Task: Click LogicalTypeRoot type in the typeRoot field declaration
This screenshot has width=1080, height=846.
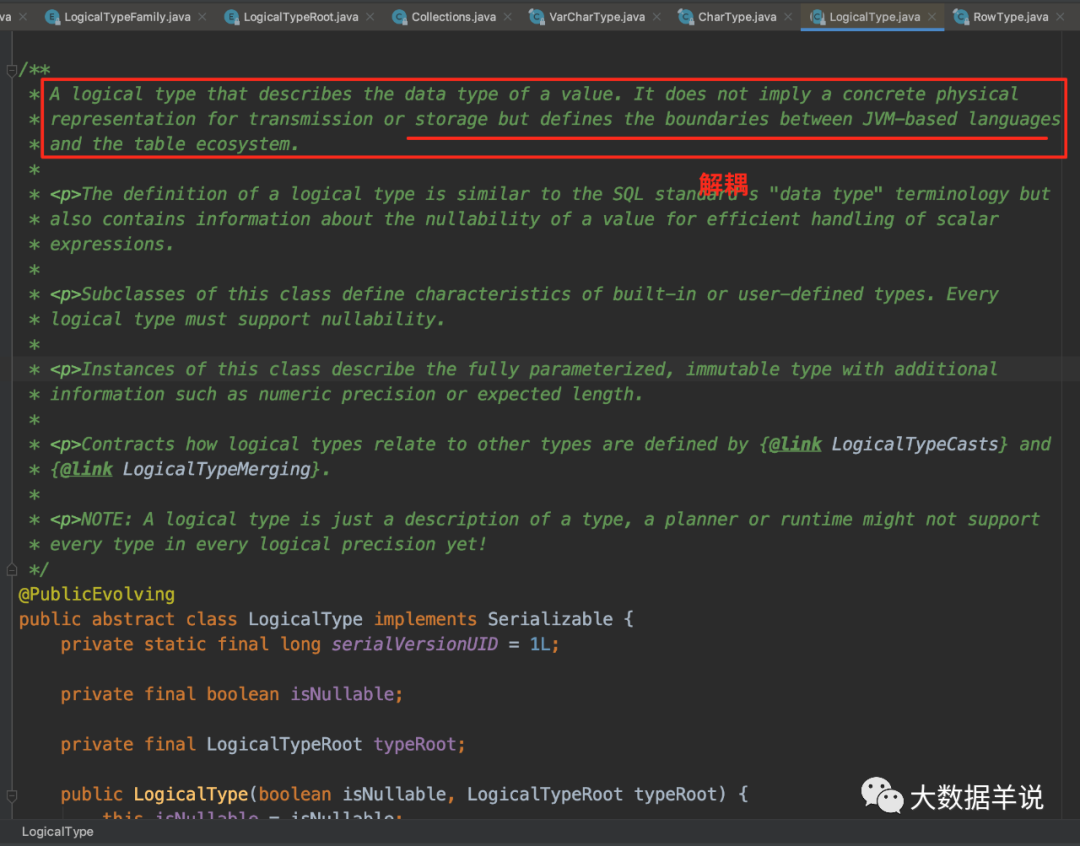Action: tap(284, 744)
